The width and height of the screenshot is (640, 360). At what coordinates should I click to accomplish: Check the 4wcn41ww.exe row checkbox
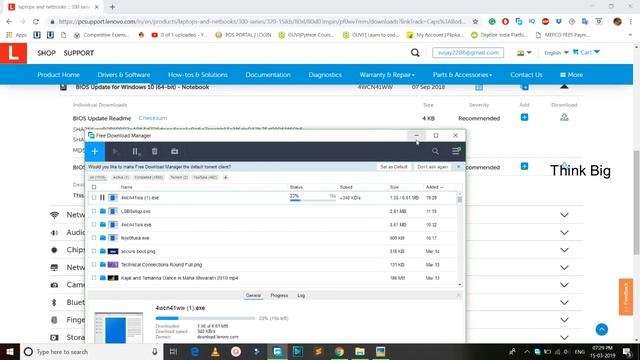click(94, 224)
